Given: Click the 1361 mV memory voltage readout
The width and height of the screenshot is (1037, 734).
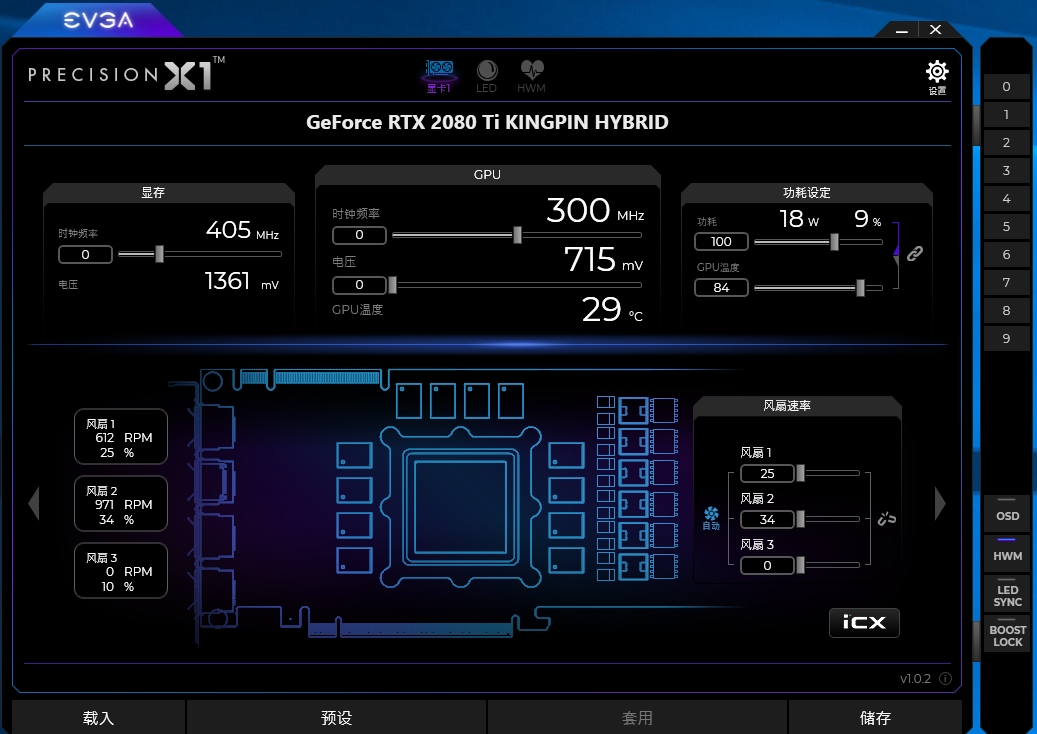Looking at the screenshot, I should click(x=242, y=281).
